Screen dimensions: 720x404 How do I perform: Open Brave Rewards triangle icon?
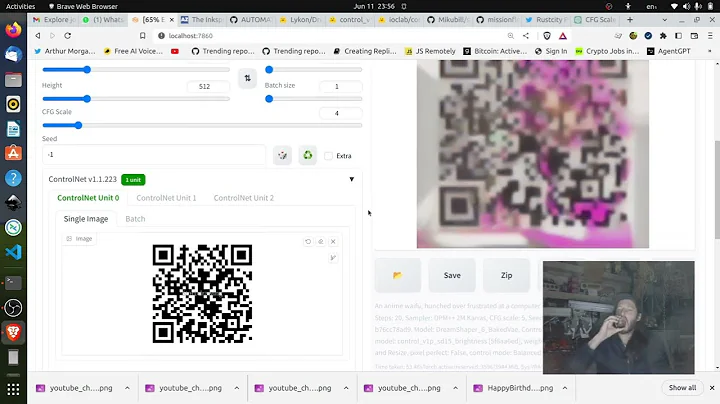562,36
